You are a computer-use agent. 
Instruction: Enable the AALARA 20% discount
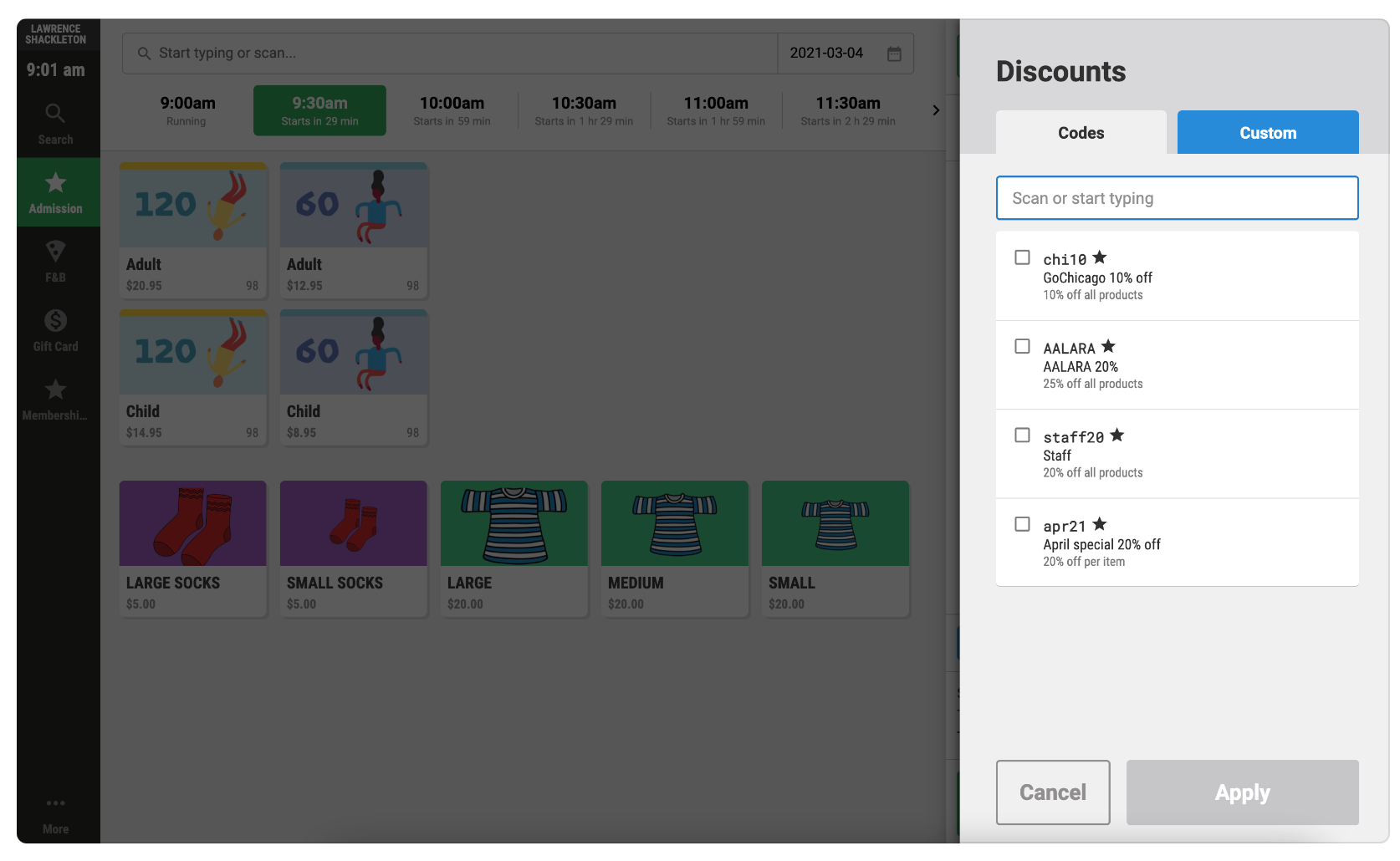pos(1022,345)
